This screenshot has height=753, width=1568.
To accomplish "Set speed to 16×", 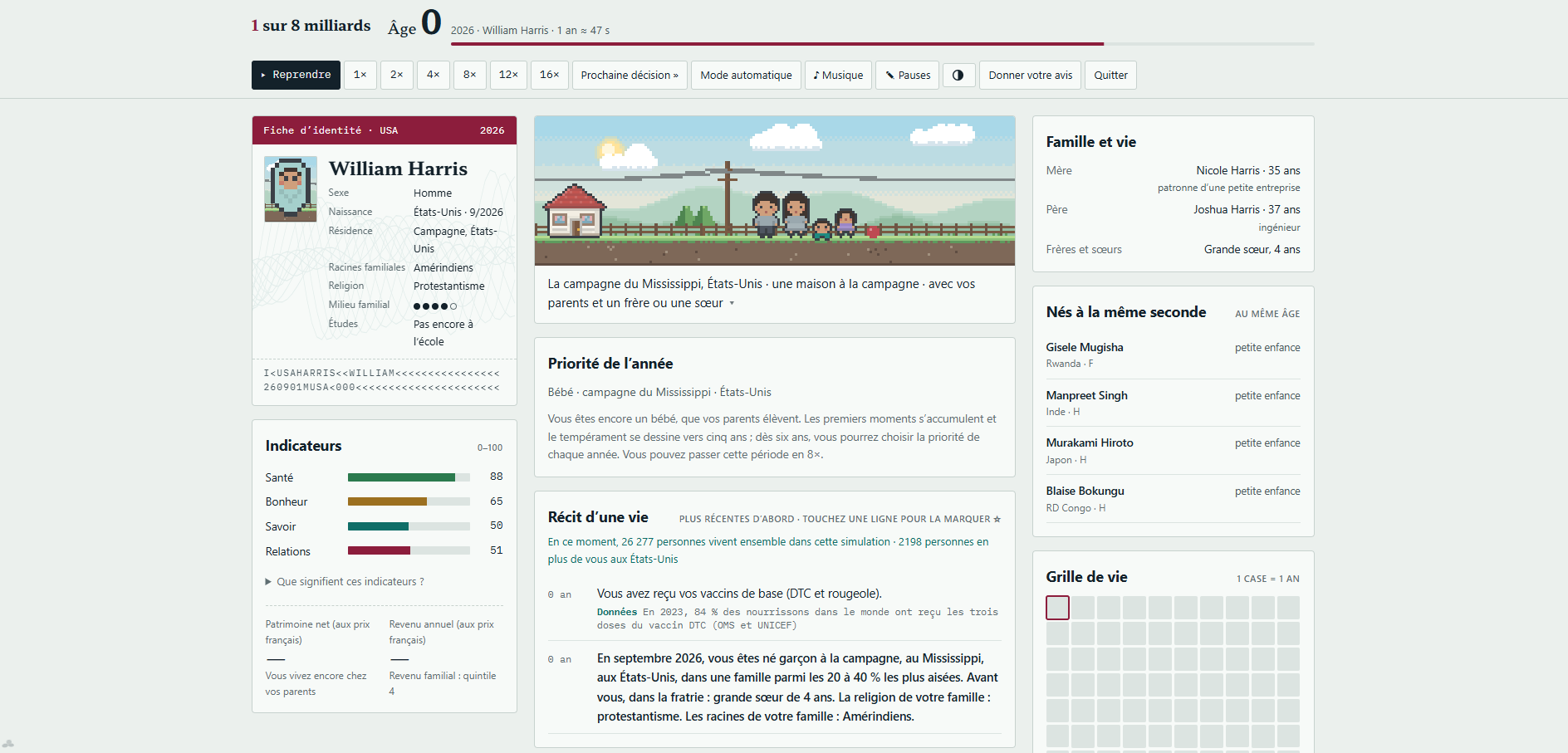I will pyautogui.click(x=549, y=75).
